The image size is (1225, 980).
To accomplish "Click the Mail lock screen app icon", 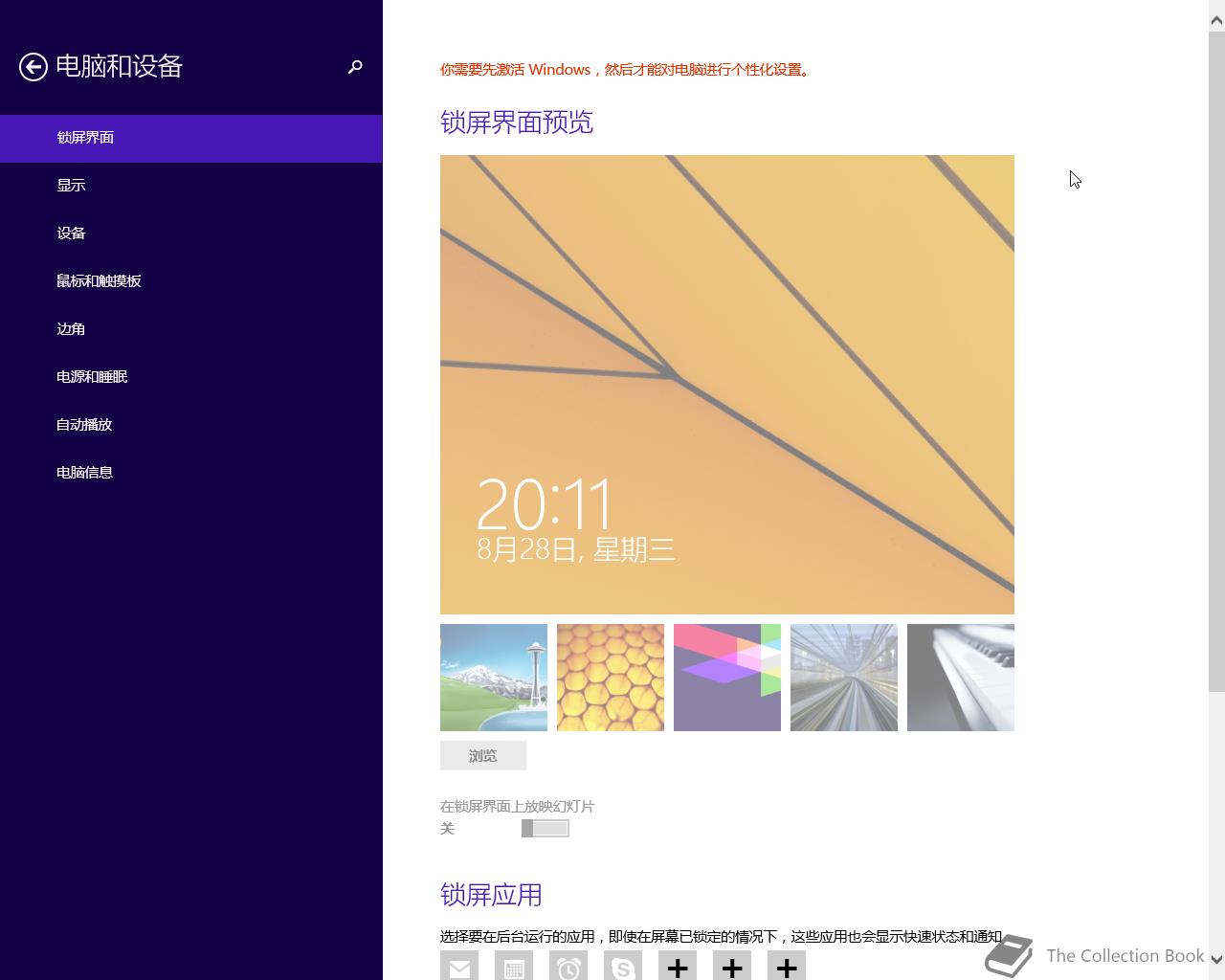I will point(459,966).
